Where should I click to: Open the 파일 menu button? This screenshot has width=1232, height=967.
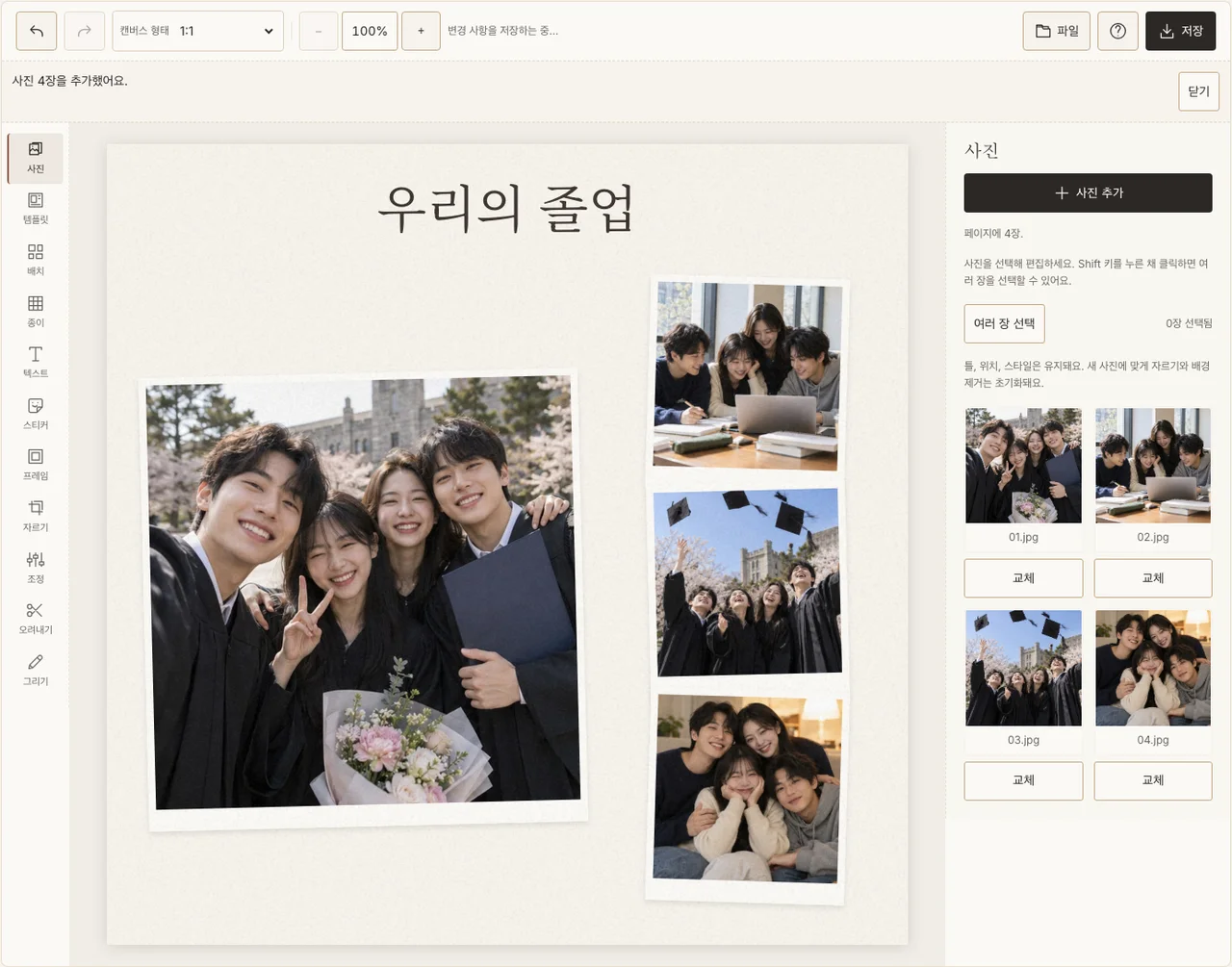[1057, 31]
